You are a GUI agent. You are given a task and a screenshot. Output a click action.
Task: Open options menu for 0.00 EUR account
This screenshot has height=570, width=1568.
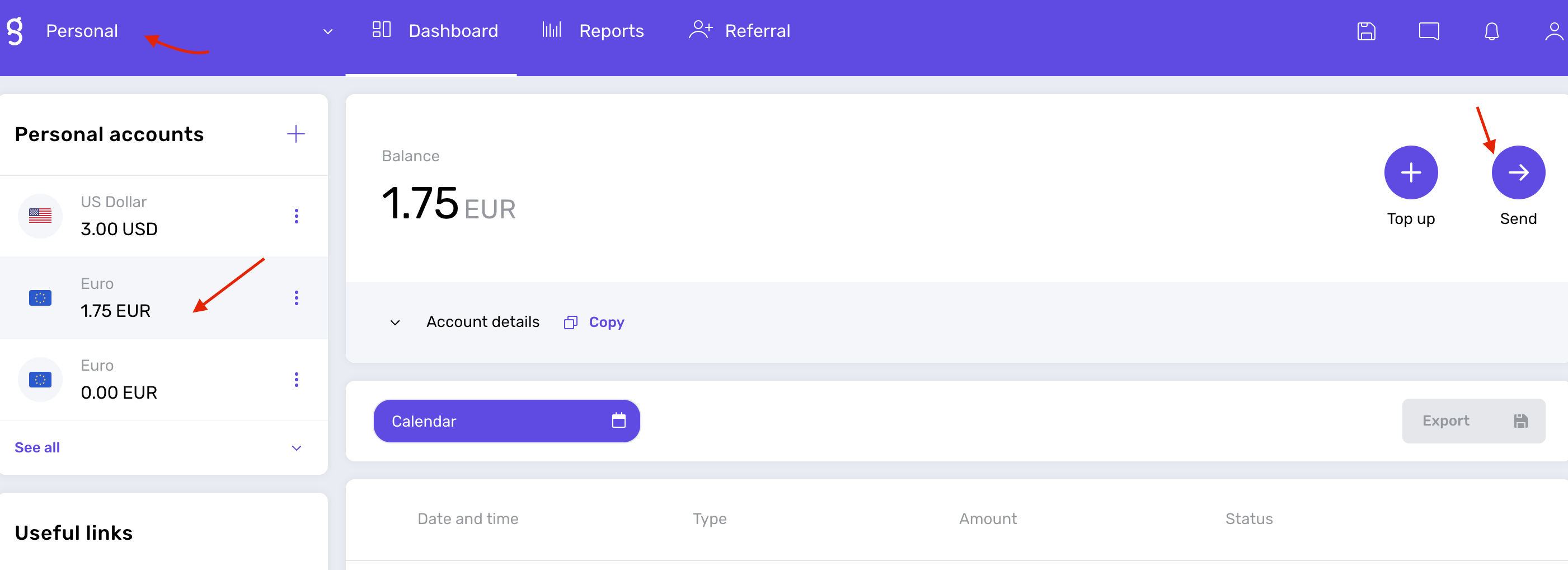297,380
